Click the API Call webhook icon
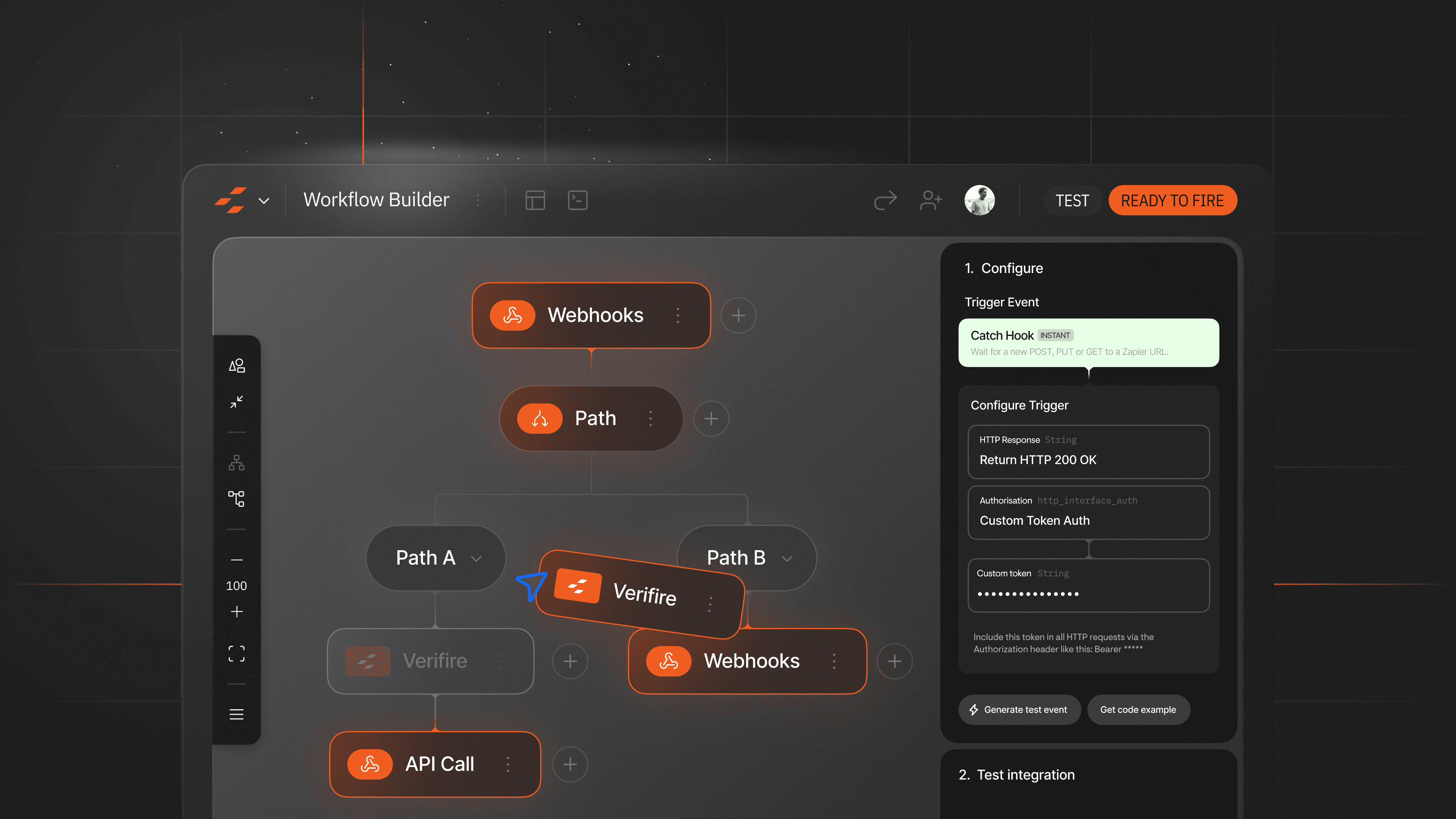1456x819 pixels. (370, 764)
